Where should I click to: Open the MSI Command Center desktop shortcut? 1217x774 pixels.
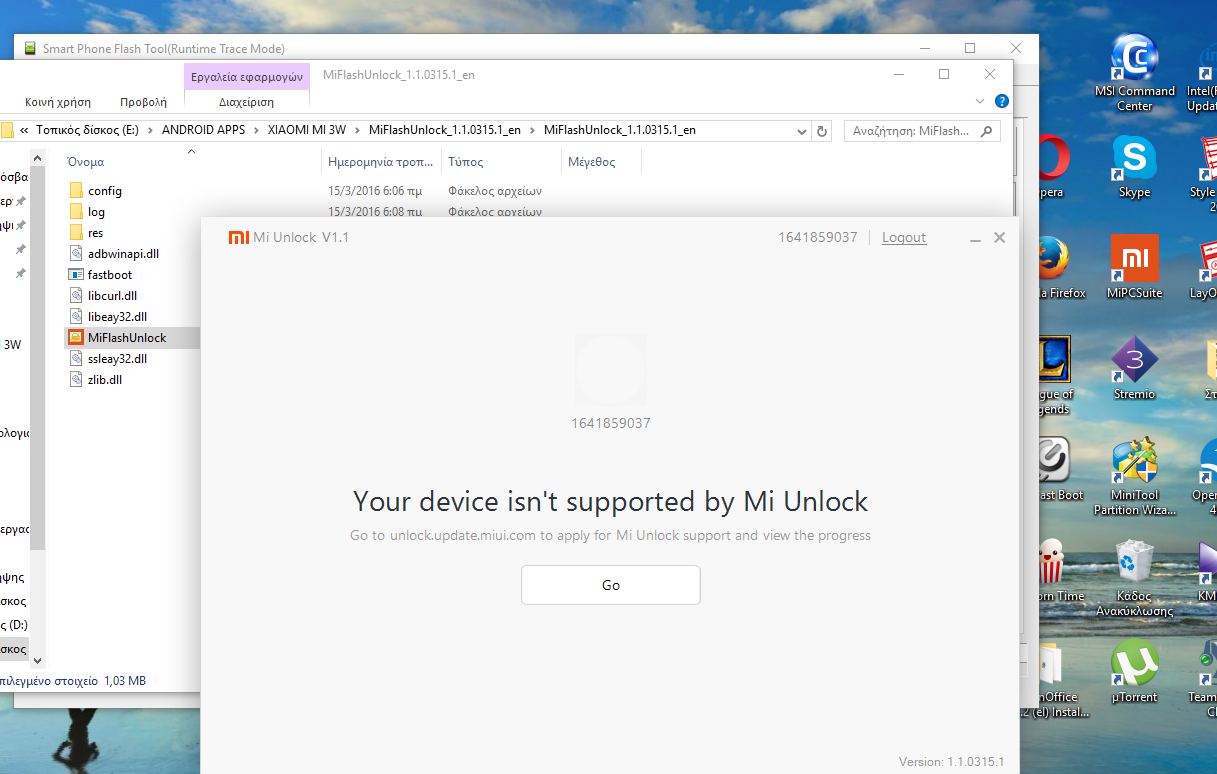[x=1134, y=73]
